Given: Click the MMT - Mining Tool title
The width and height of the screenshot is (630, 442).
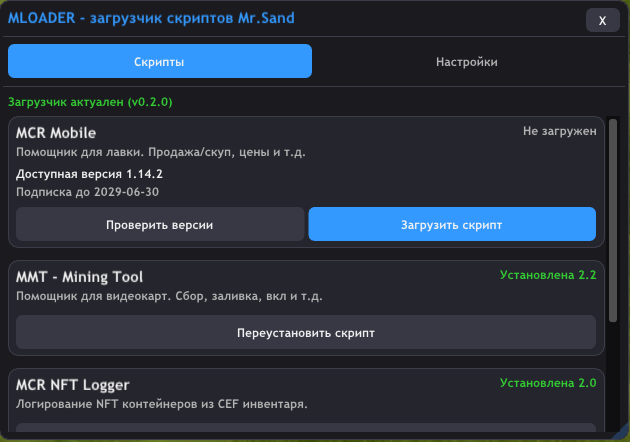Looking at the screenshot, I should pos(80,277).
